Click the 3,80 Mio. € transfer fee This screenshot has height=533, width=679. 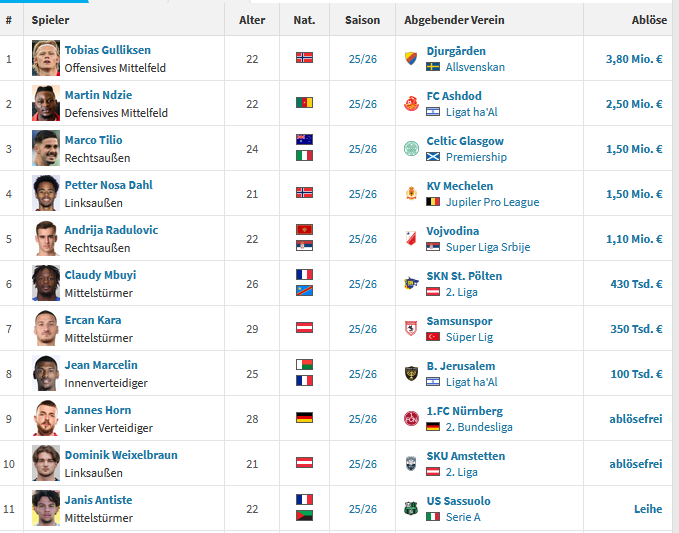click(634, 59)
